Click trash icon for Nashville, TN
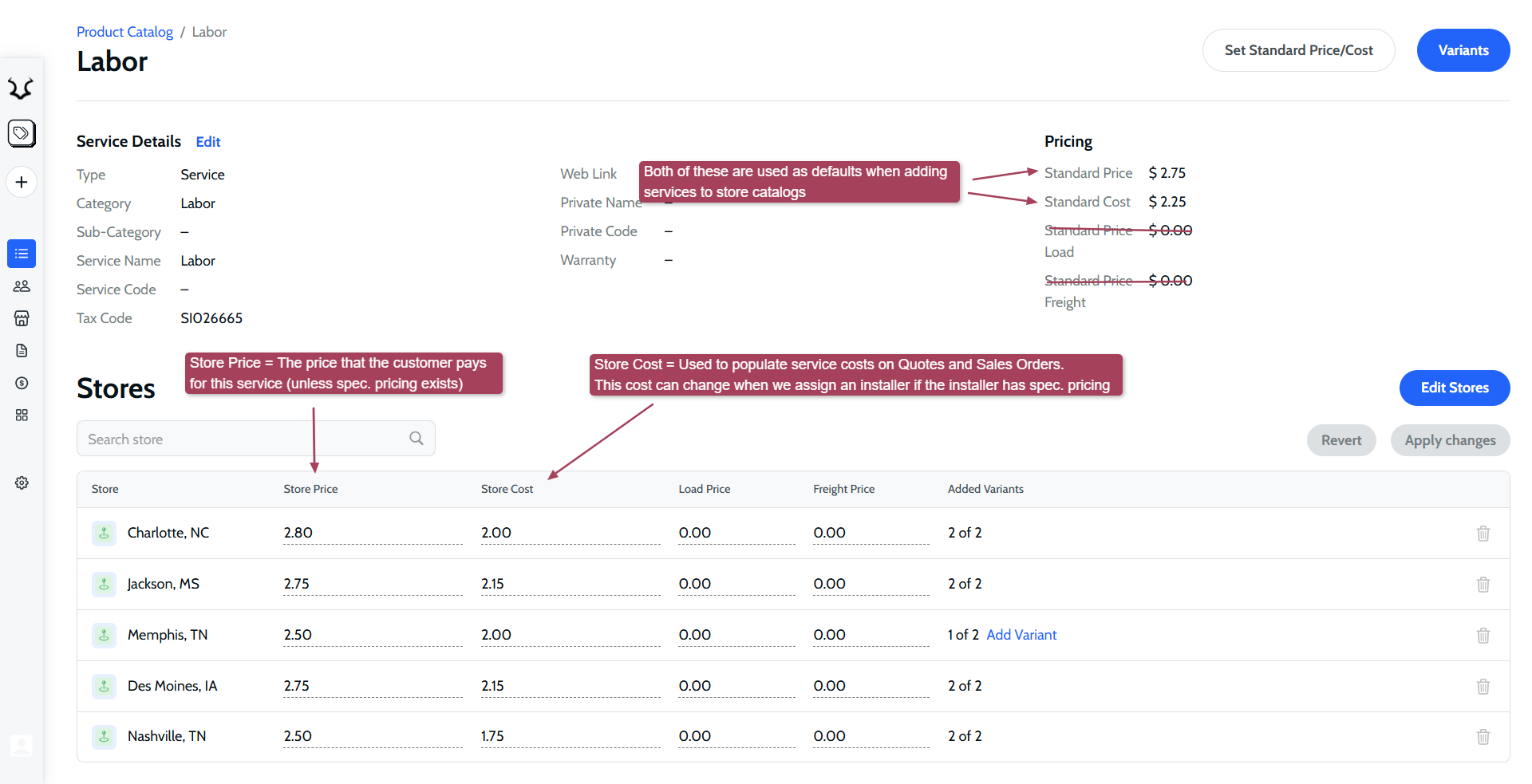1532x784 pixels. 1483,737
